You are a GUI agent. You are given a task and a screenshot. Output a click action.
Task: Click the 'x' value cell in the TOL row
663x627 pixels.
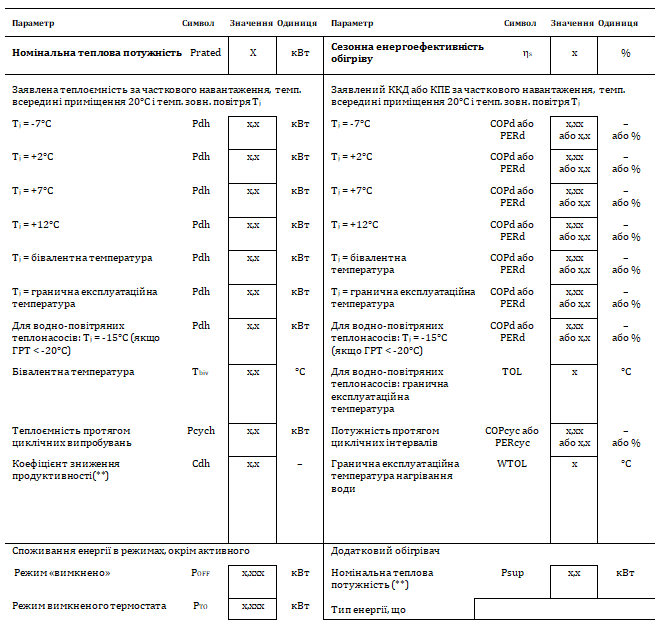point(574,394)
